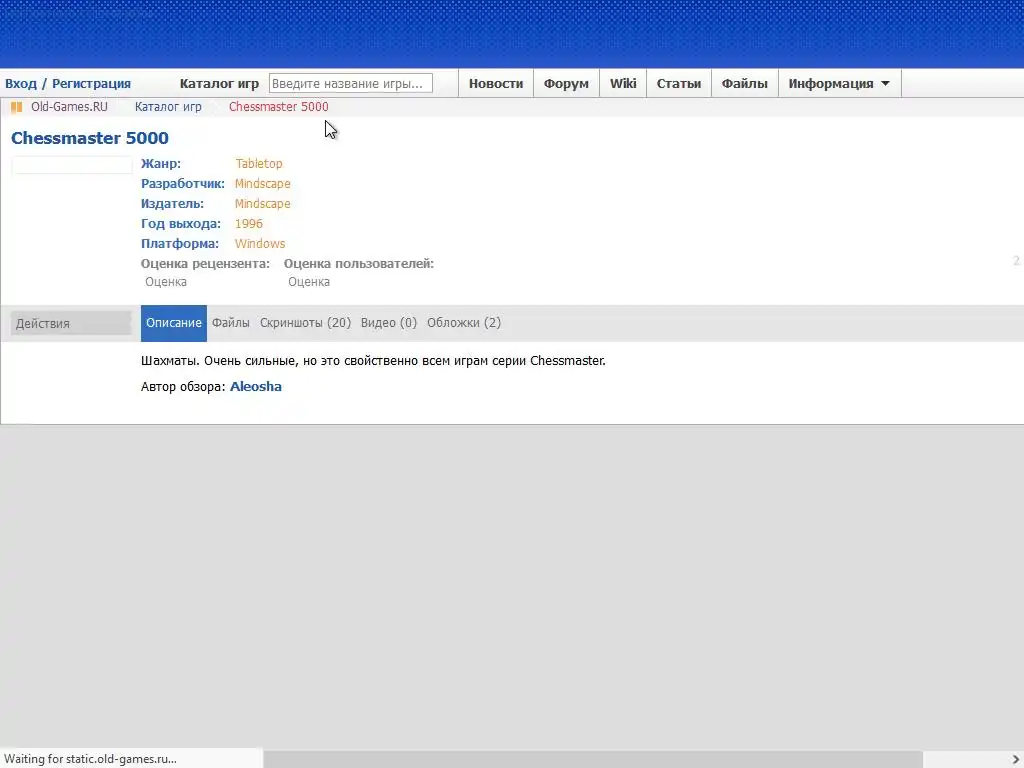Follow the Tabletop genre link
1024x768 pixels.
(x=259, y=164)
